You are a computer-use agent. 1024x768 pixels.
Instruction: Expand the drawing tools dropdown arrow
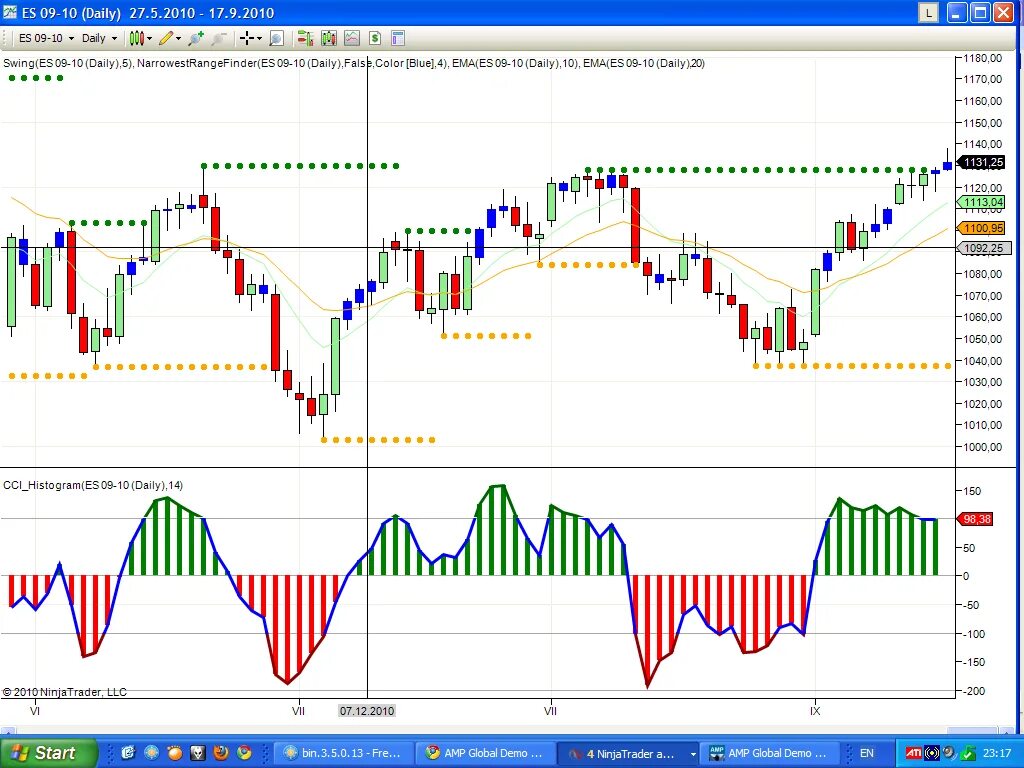[x=178, y=39]
